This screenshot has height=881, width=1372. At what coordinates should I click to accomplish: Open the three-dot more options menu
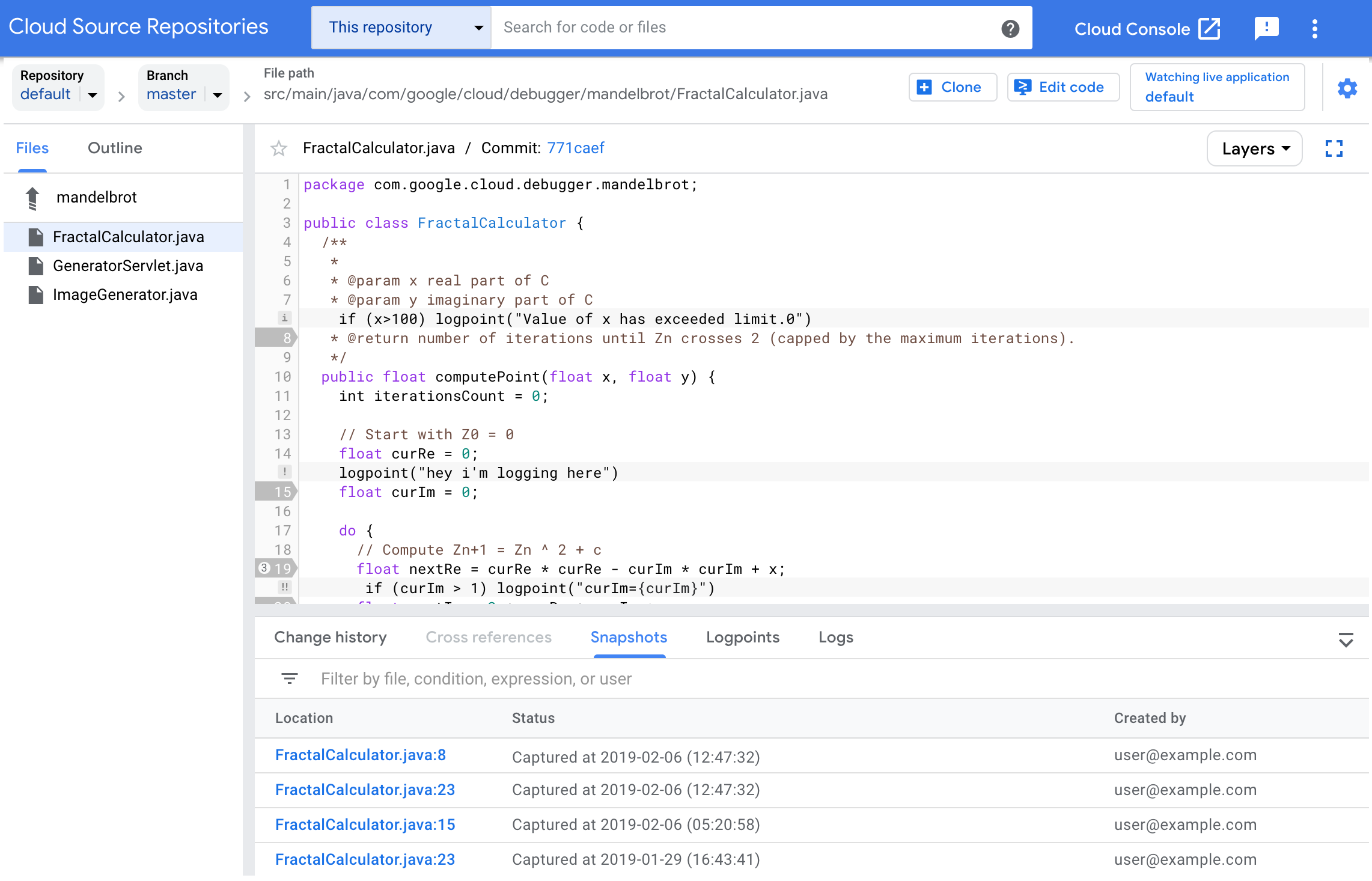click(x=1315, y=28)
